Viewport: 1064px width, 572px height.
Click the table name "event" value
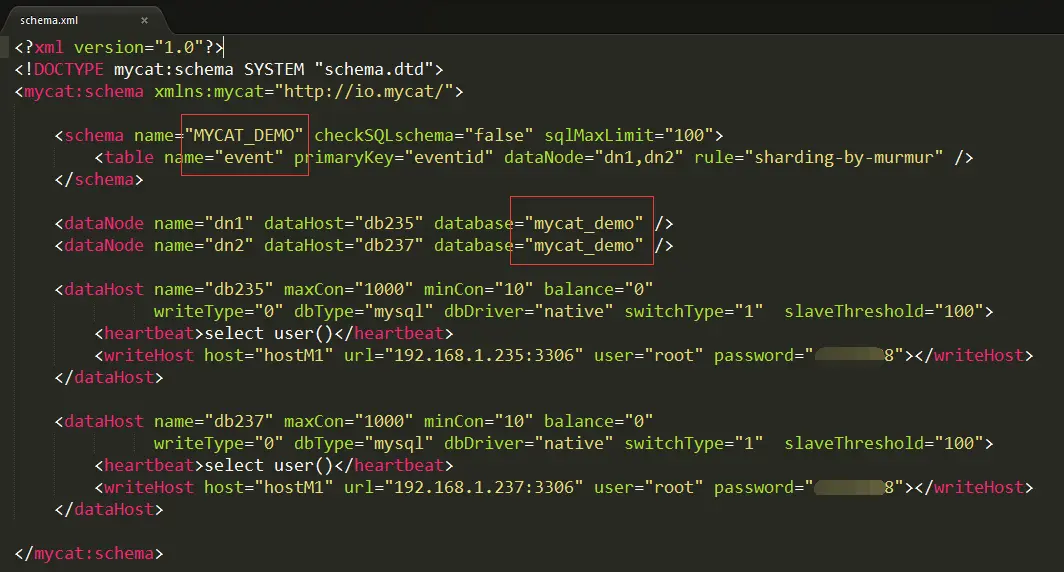pyautogui.click(x=248, y=157)
